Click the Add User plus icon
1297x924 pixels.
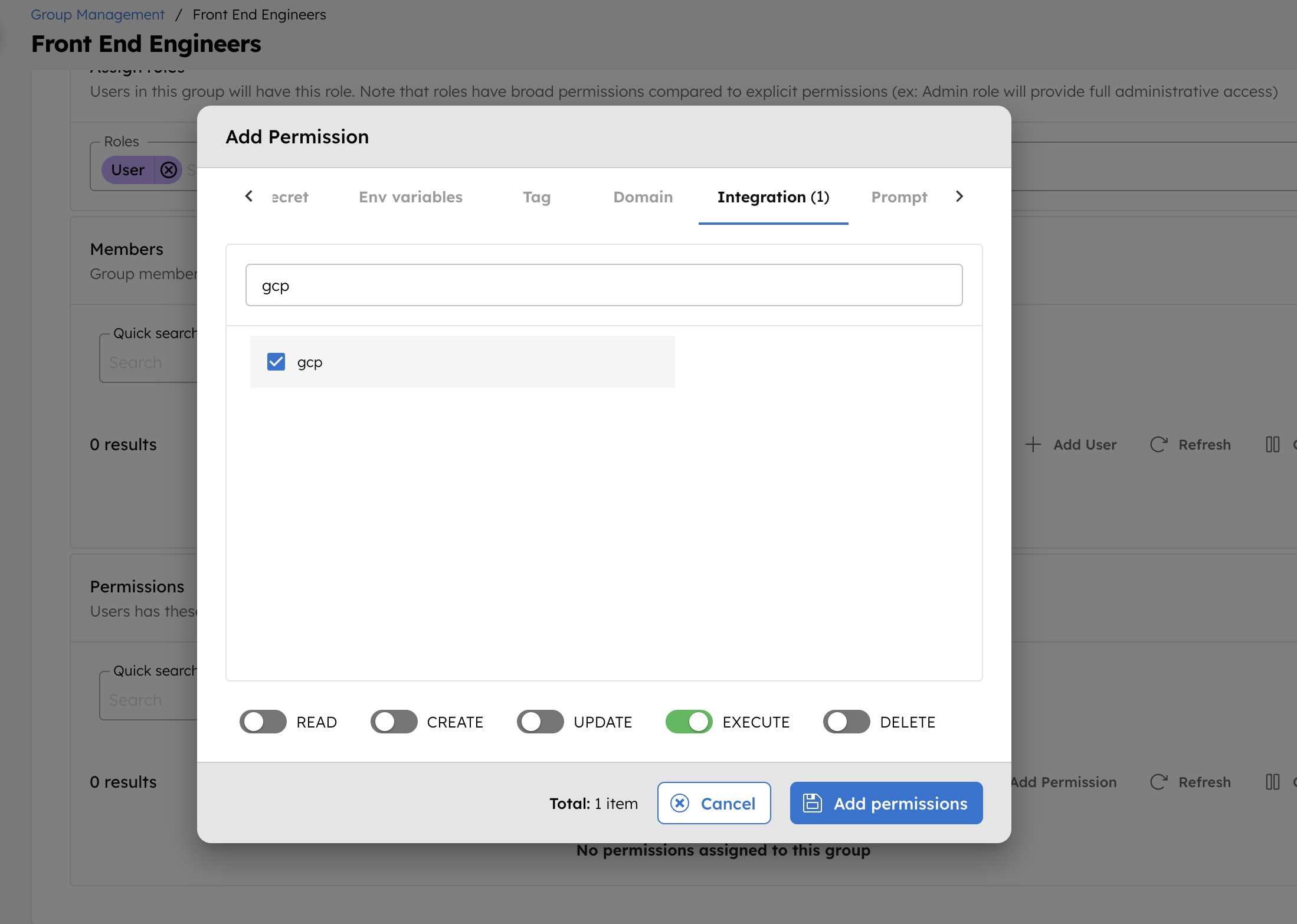point(1033,444)
